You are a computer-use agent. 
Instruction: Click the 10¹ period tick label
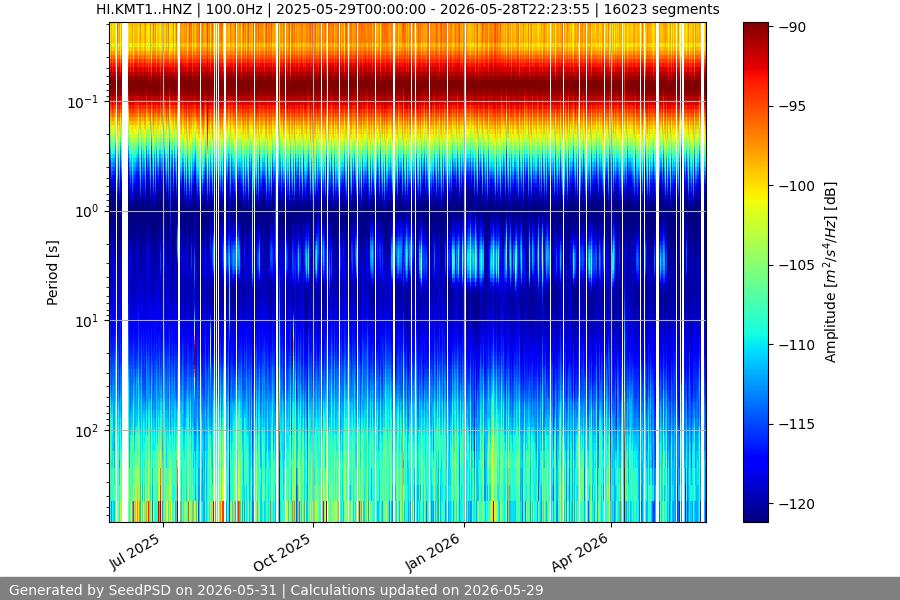coord(86,321)
